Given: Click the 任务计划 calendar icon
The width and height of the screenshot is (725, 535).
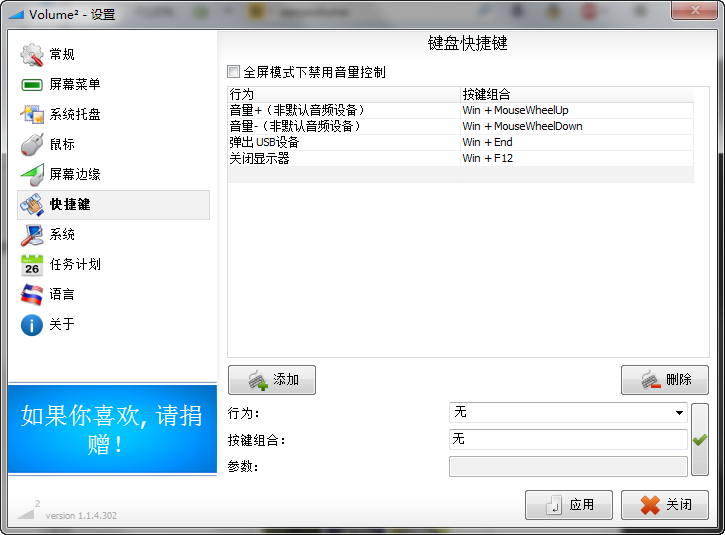Looking at the screenshot, I should [x=31, y=265].
